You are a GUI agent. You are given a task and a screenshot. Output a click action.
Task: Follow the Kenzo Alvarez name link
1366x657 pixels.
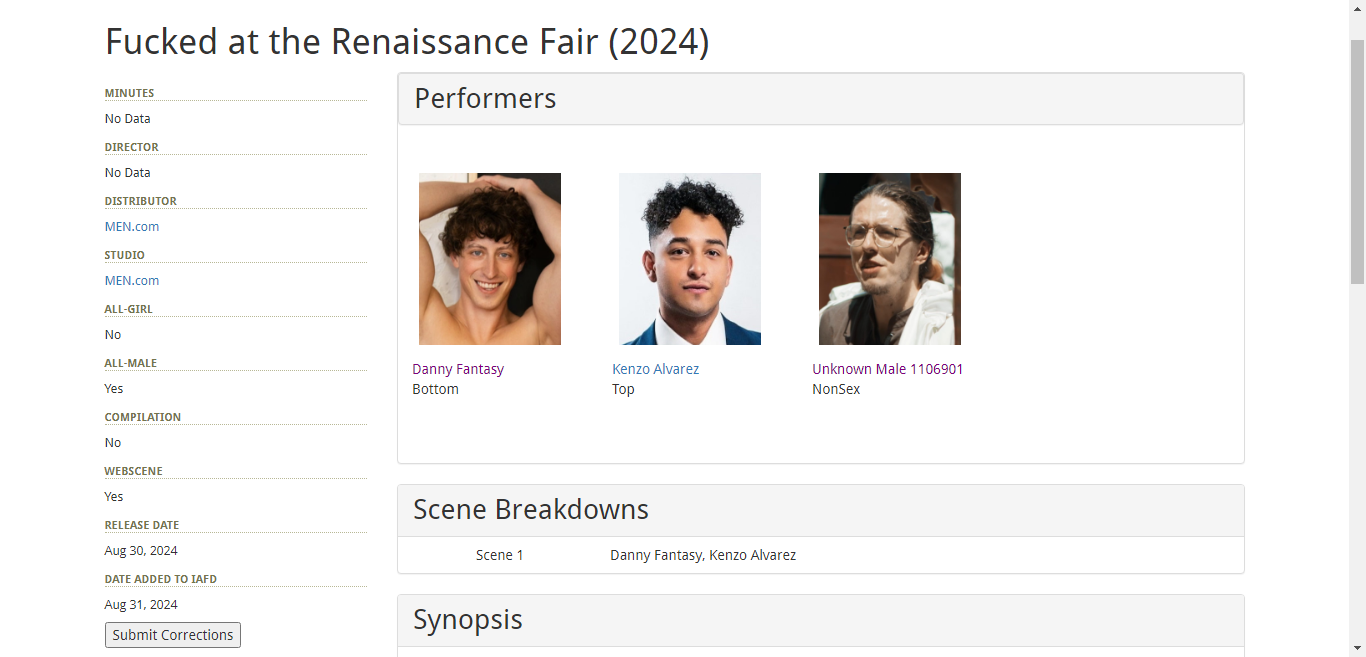pos(655,369)
